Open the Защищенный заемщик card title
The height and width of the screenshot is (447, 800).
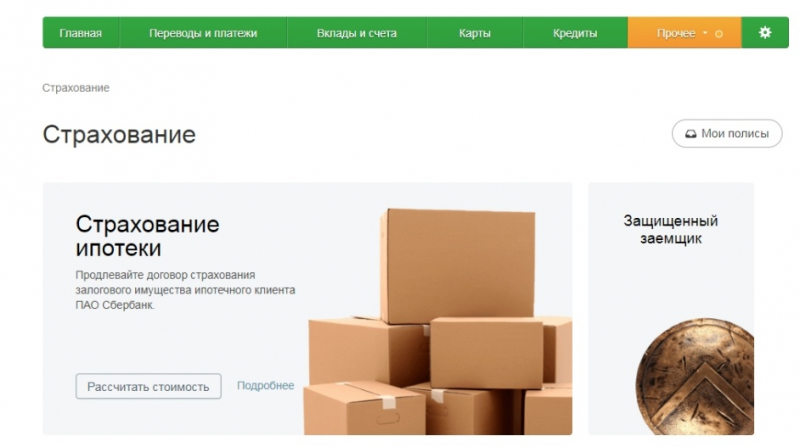670,230
